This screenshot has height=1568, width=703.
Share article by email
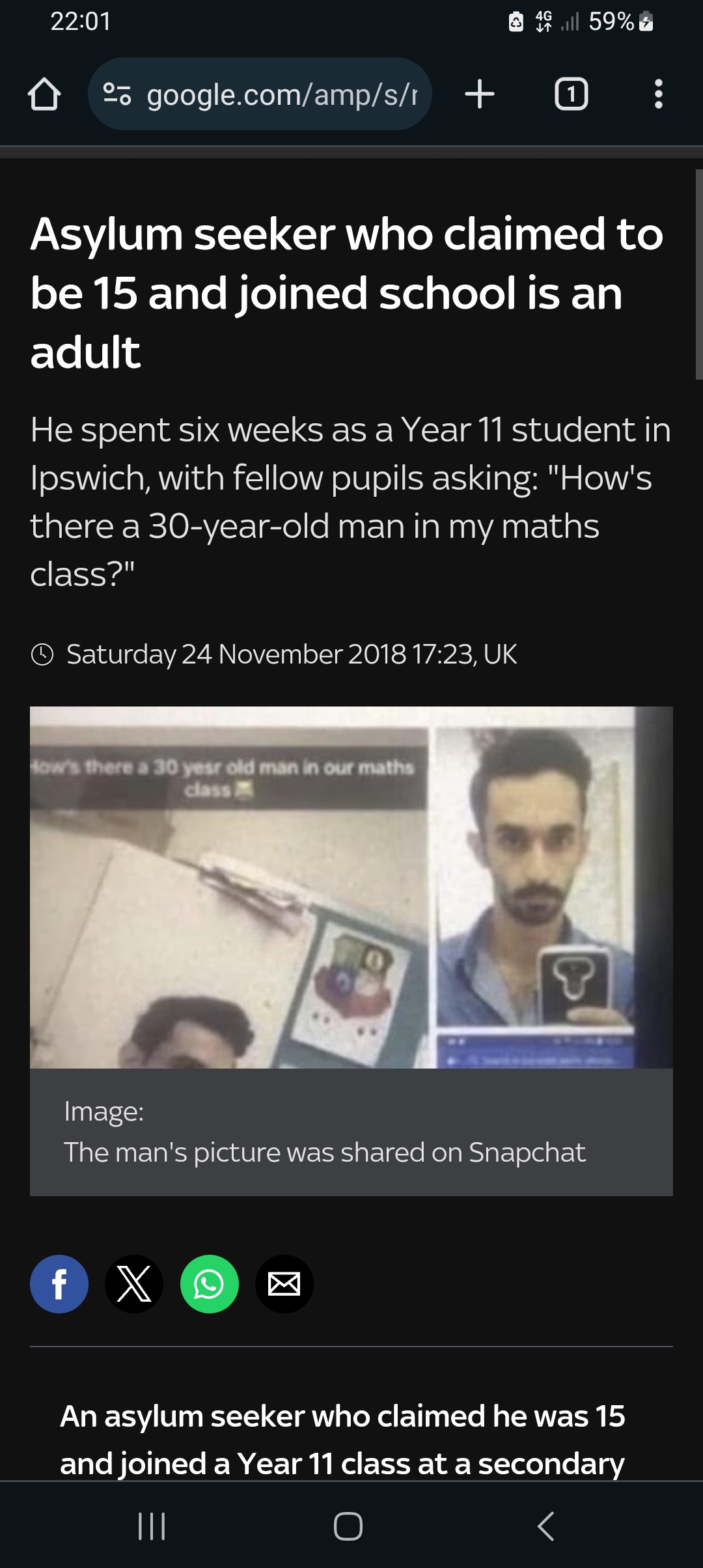point(284,1284)
